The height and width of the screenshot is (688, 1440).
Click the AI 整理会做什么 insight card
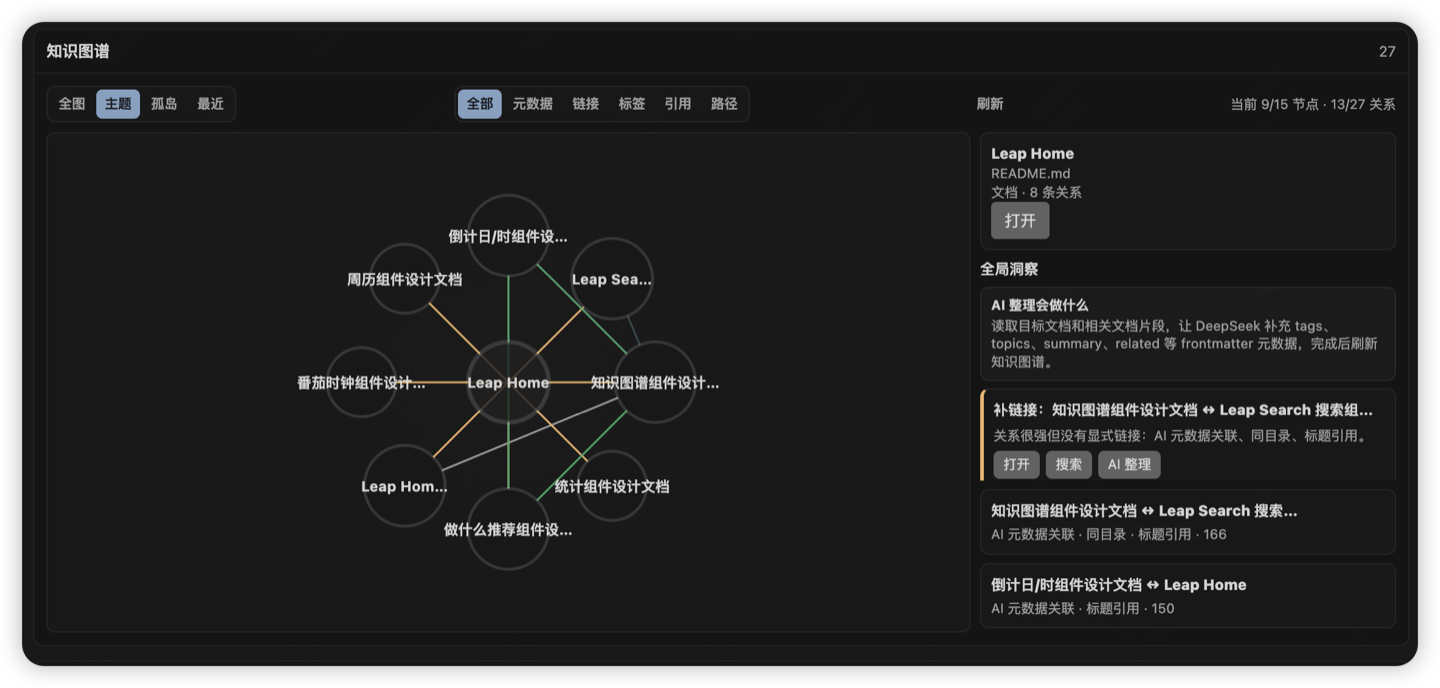[x=1187, y=333]
